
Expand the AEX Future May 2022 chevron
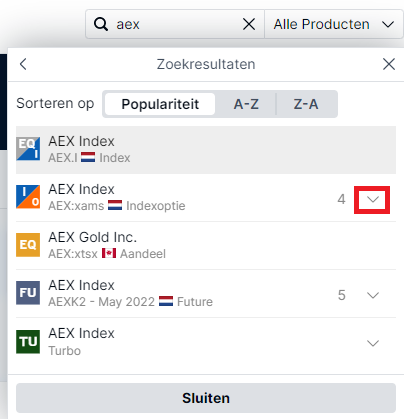373,295
